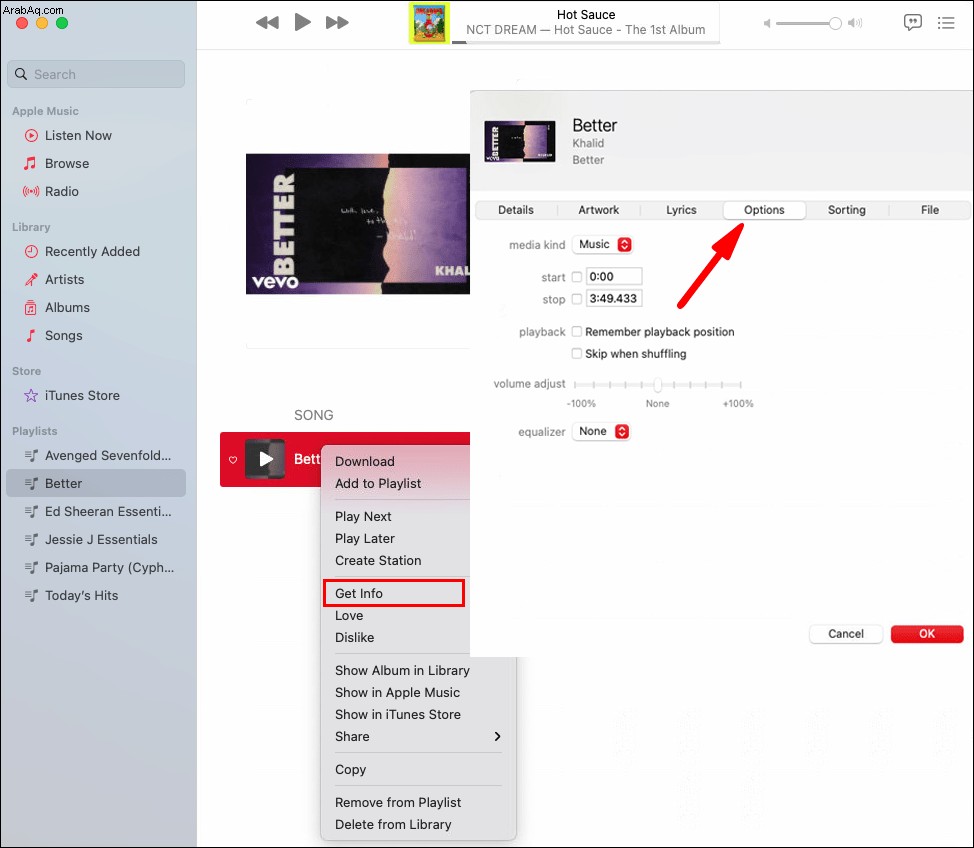This screenshot has width=974, height=848.
Task: Open the media kind Music dropdown
Action: point(603,245)
